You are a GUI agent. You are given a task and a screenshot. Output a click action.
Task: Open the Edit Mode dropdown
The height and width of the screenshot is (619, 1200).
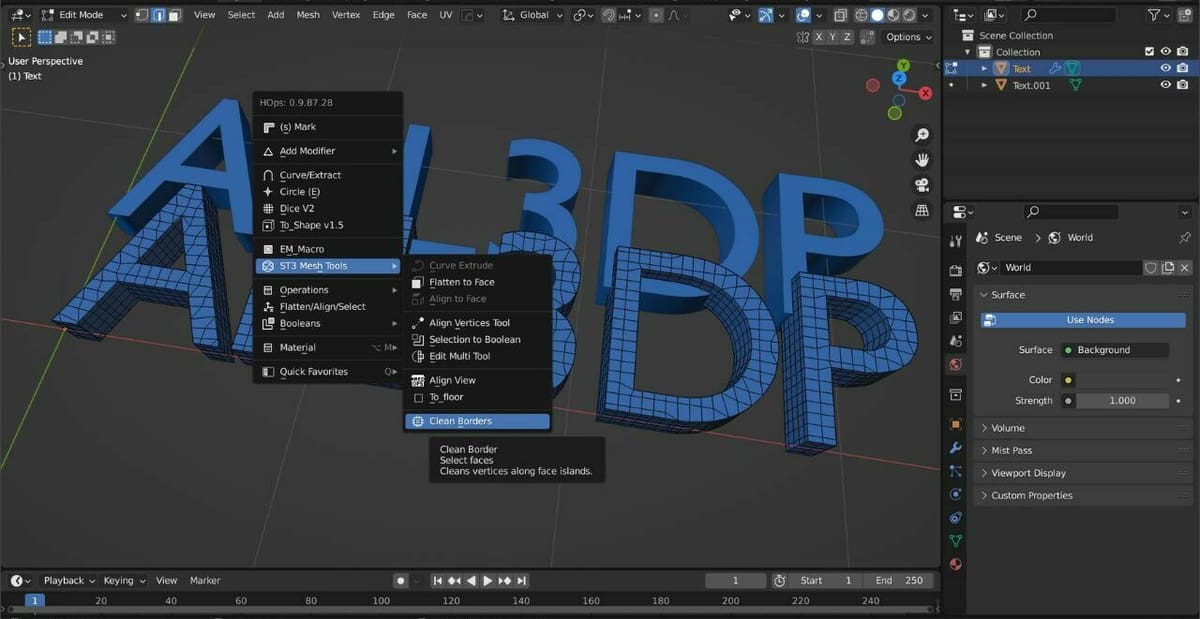click(85, 15)
